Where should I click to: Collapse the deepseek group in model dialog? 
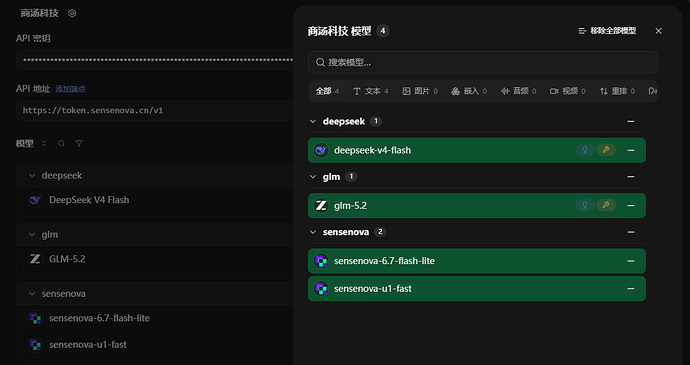tap(313, 121)
